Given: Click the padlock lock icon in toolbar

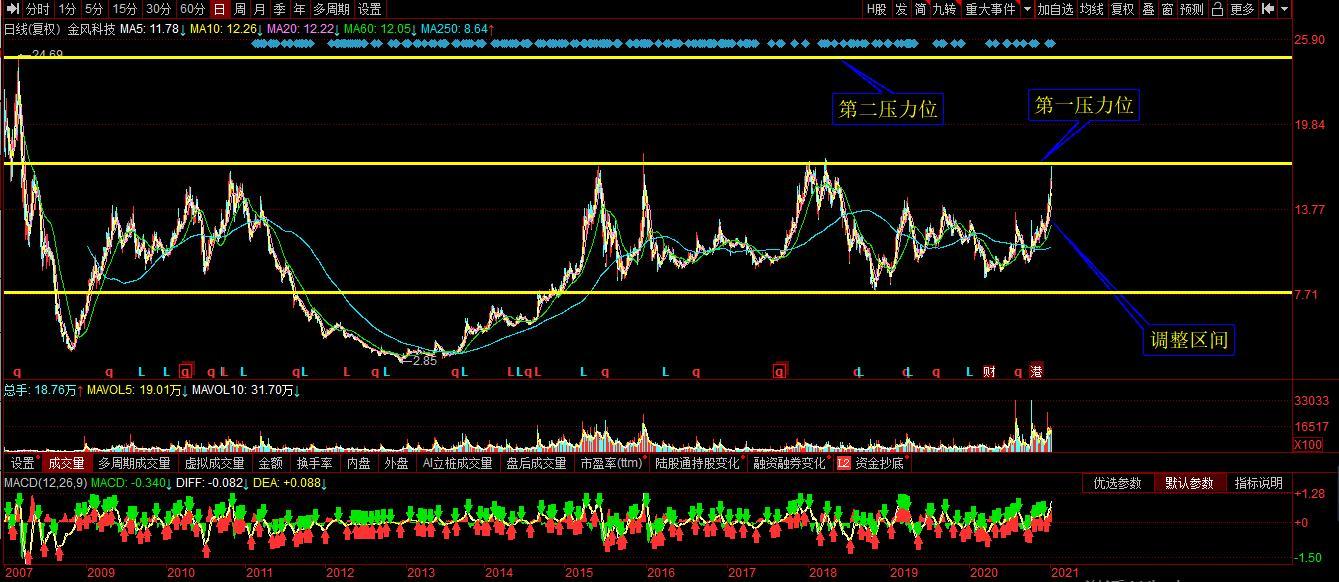Looking at the screenshot, I should (1217, 9).
